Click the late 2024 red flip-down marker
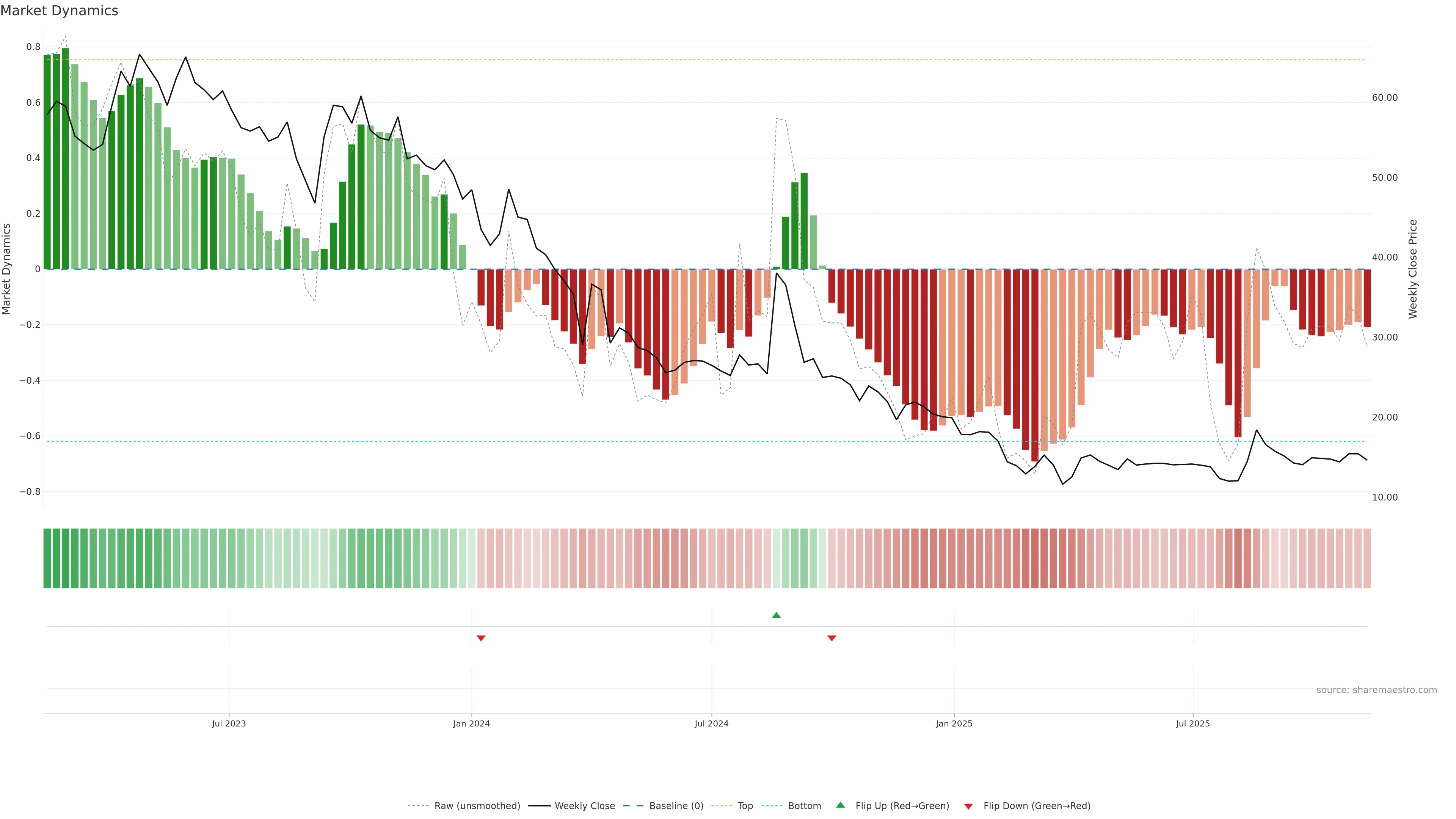 pos(832,638)
